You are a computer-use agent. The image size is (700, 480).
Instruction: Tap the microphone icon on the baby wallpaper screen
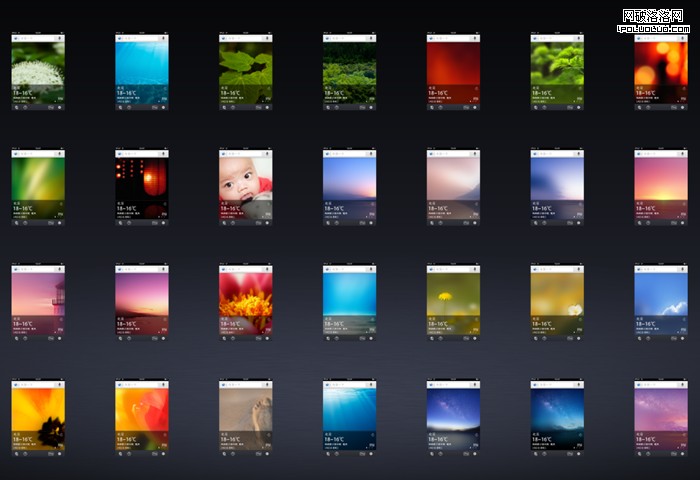[268, 154]
